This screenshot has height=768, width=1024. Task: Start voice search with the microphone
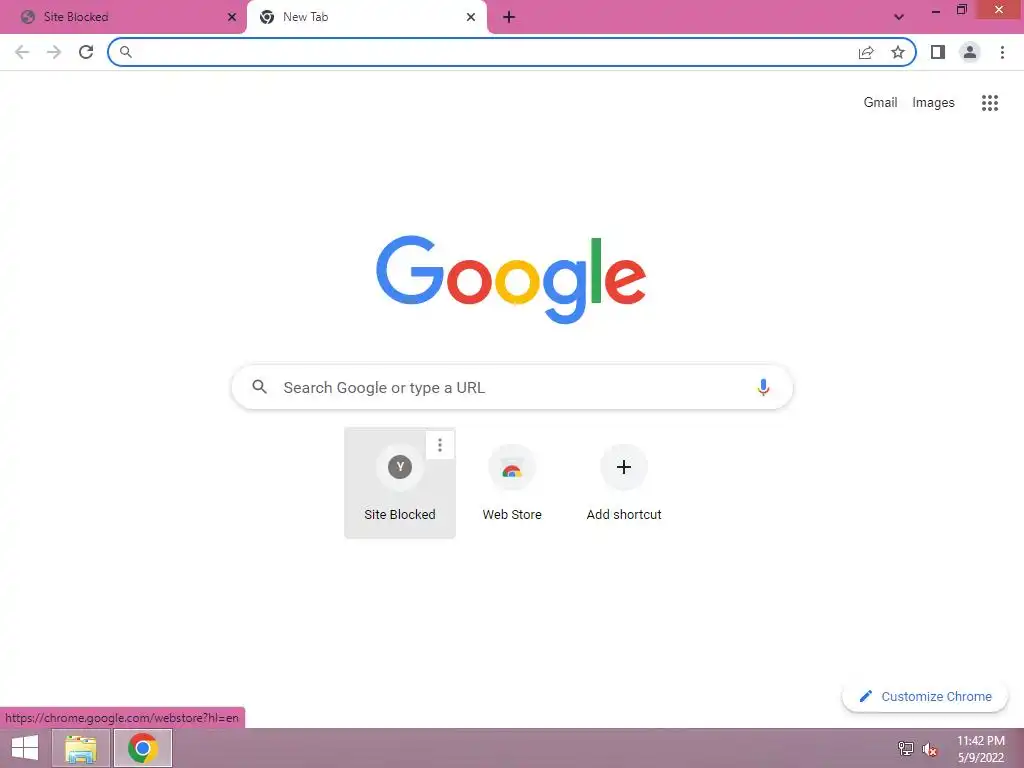pyautogui.click(x=763, y=387)
